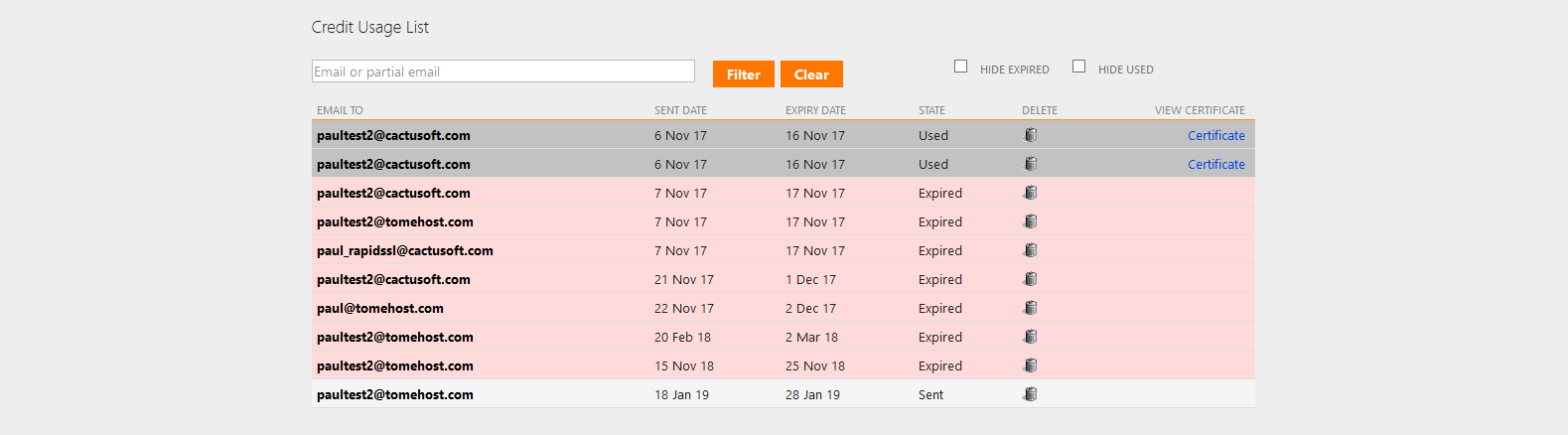Click the orange Filter button
Image resolution: width=1568 pixels, height=435 pixels.
pyautogui.click(x=743, y=74)
